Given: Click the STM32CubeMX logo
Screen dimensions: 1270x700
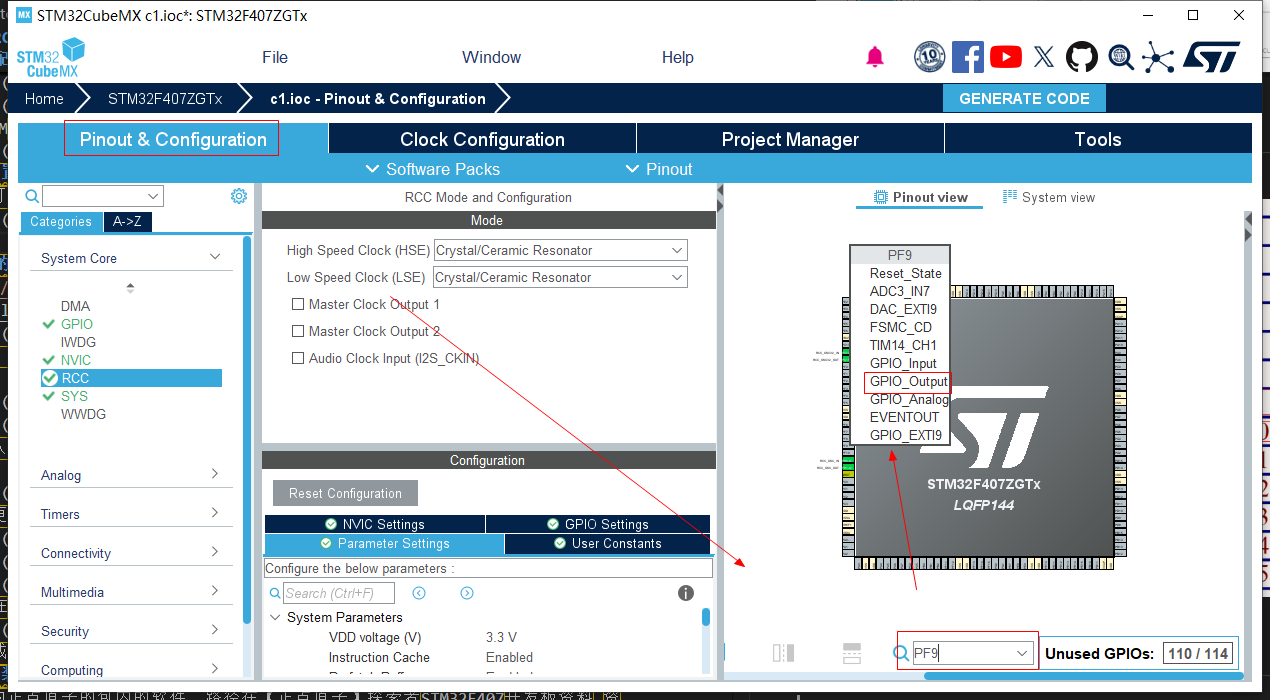Looking at the screenshot, I should click(51, 58).
